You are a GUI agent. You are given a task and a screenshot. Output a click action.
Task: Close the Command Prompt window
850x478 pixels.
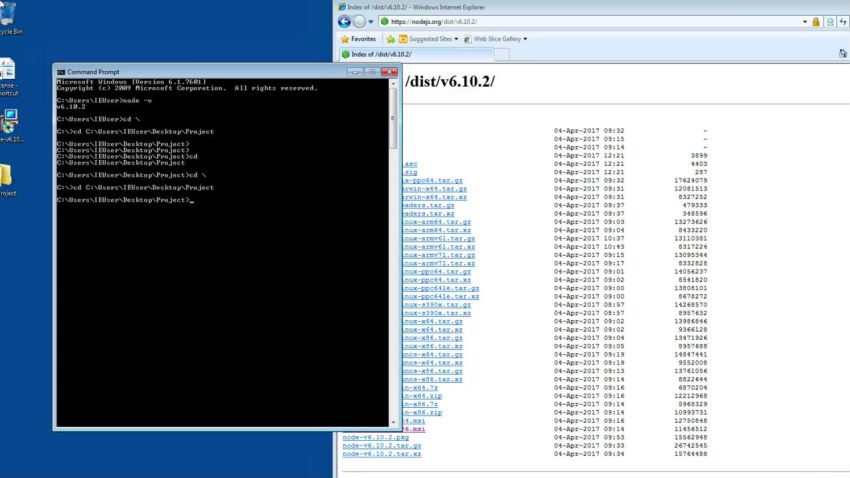[389, 72]
